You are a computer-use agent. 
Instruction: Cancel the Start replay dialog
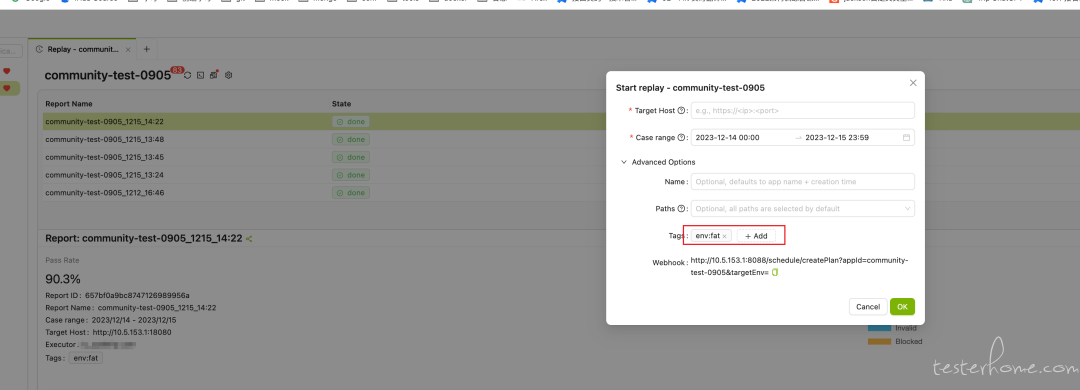(868, 307)
